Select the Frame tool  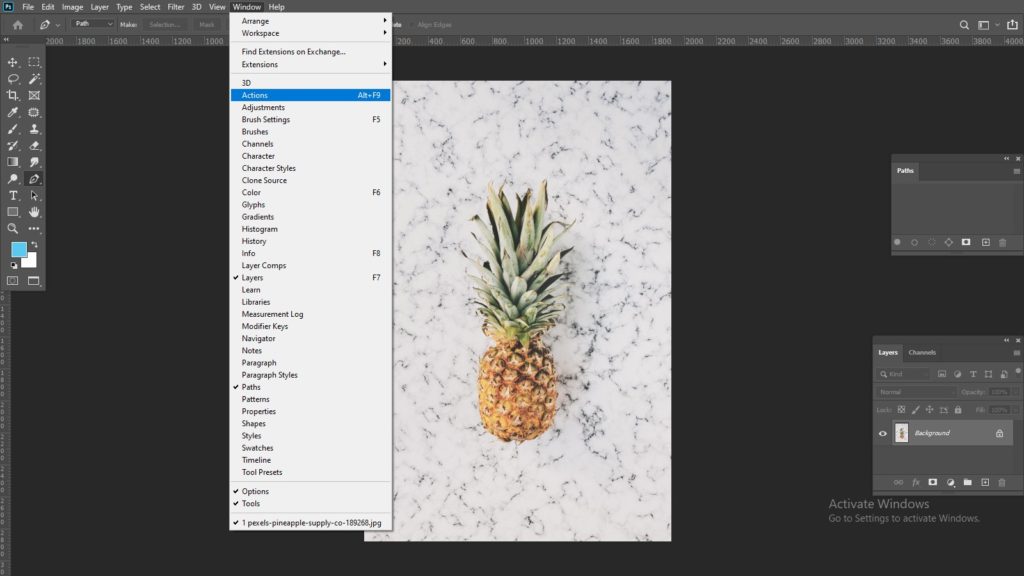(x=34, y=95)
